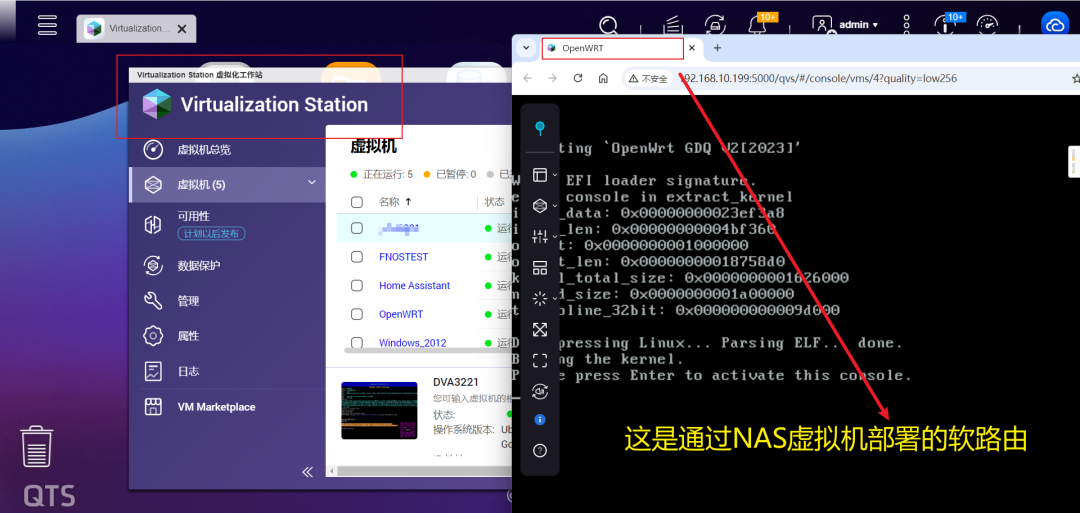Open the blurred-name VM link in first row
The height and width of the screenshot is (513, 1080).
pyautogui.click(x=399, y=228)
